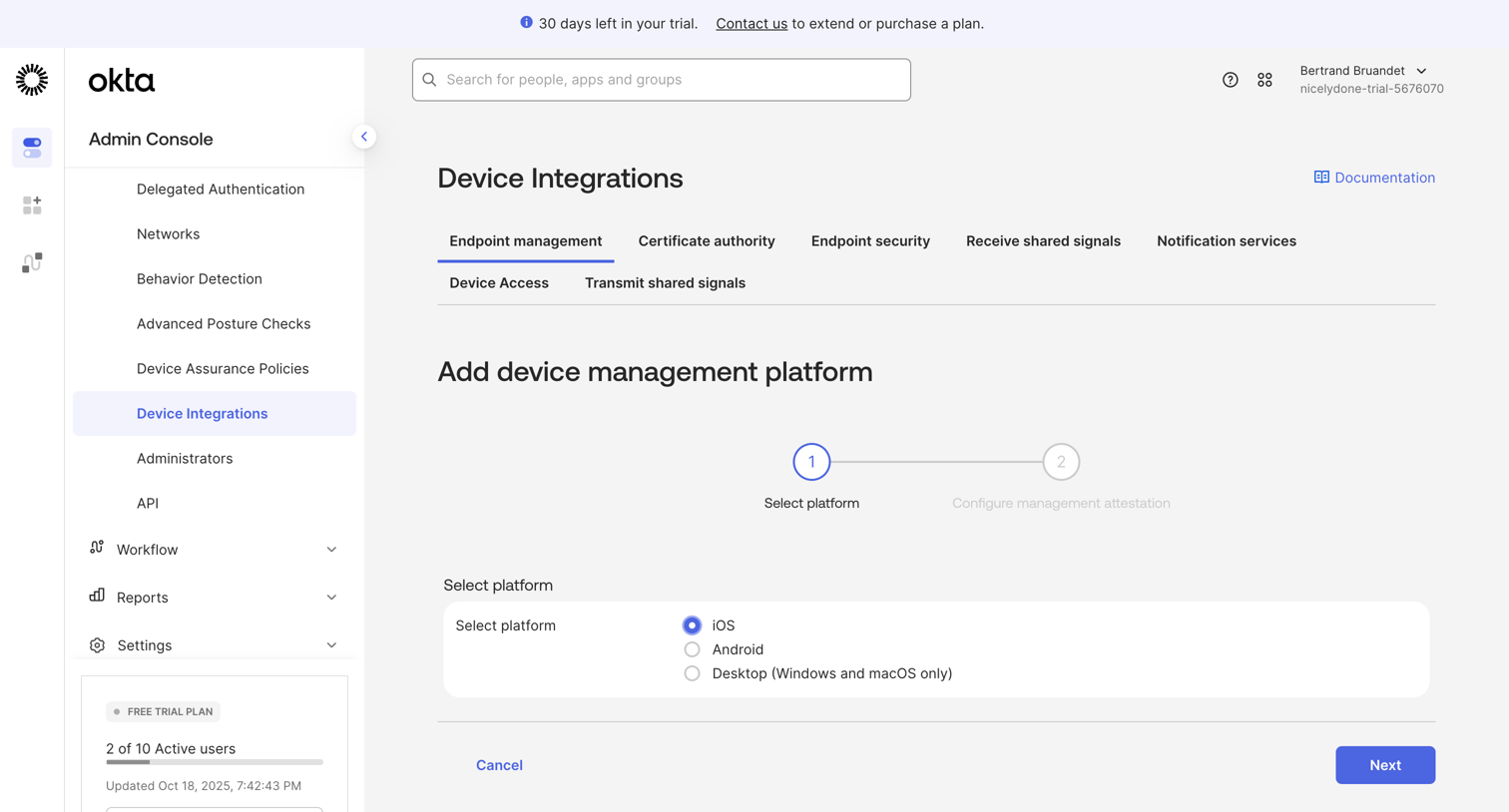Switch to the Certificate authority tab
This screenshot has height=812, width=1509.
(x=707, y=241)
